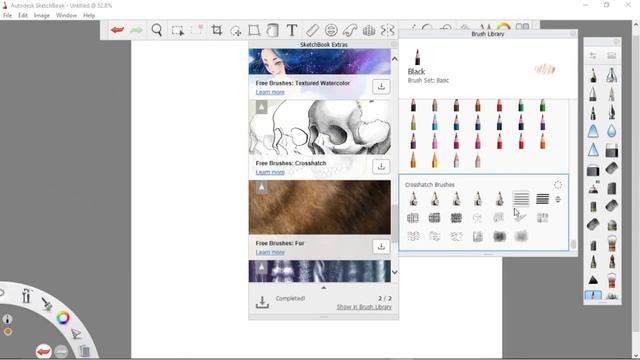Screen dimensions: 640x360
Task: Open the brush icon in lagoon
Action: pos(47,303)
